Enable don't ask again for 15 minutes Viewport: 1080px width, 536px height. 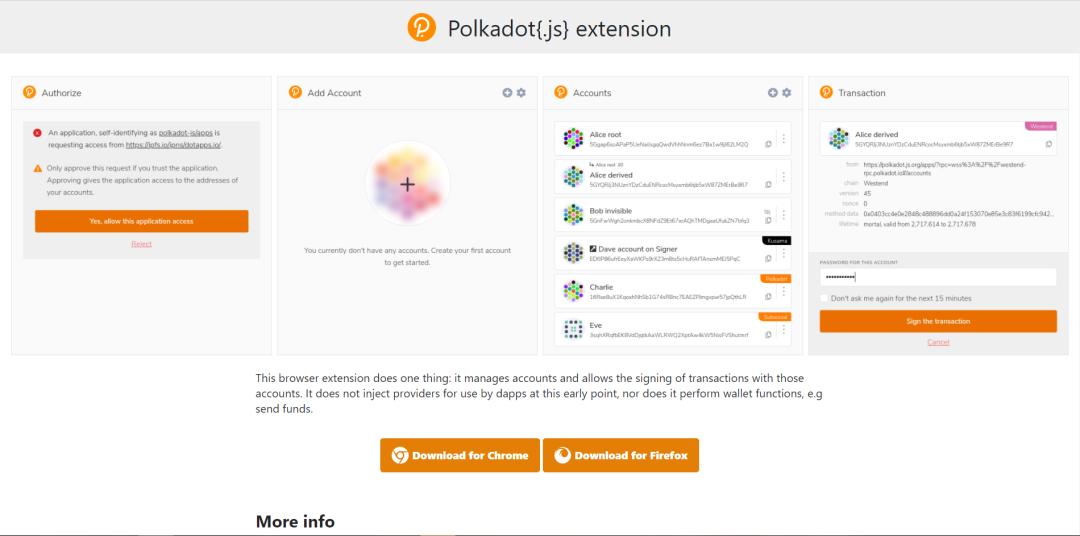coord(824,298)
